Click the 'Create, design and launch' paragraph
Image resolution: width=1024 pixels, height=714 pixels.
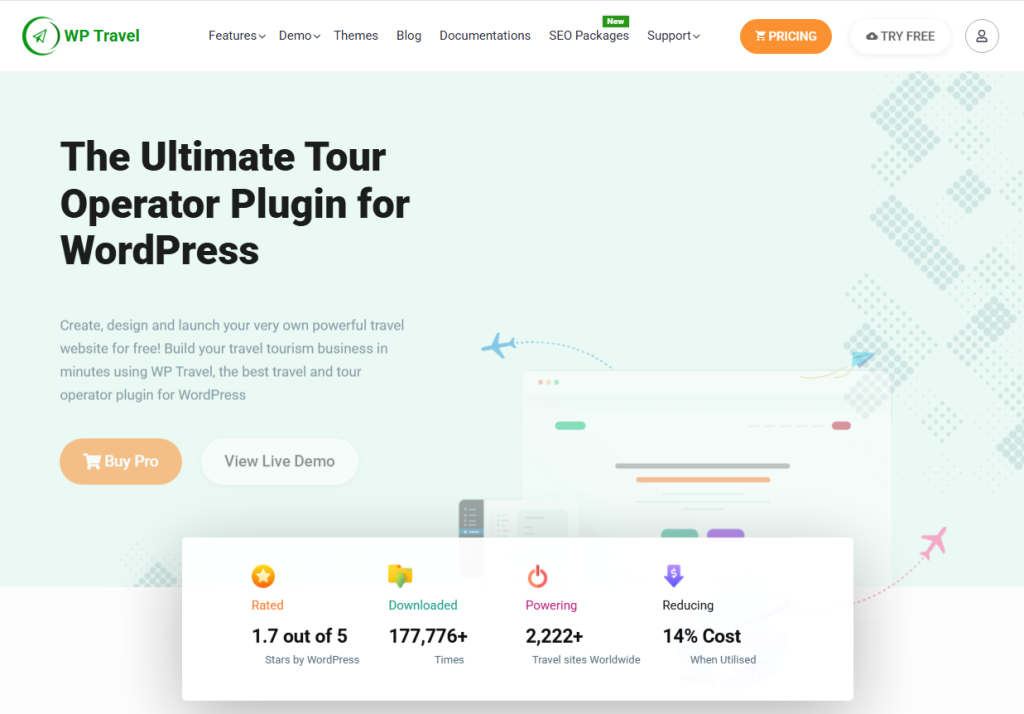pyautogui.click(x=232, y=360)
